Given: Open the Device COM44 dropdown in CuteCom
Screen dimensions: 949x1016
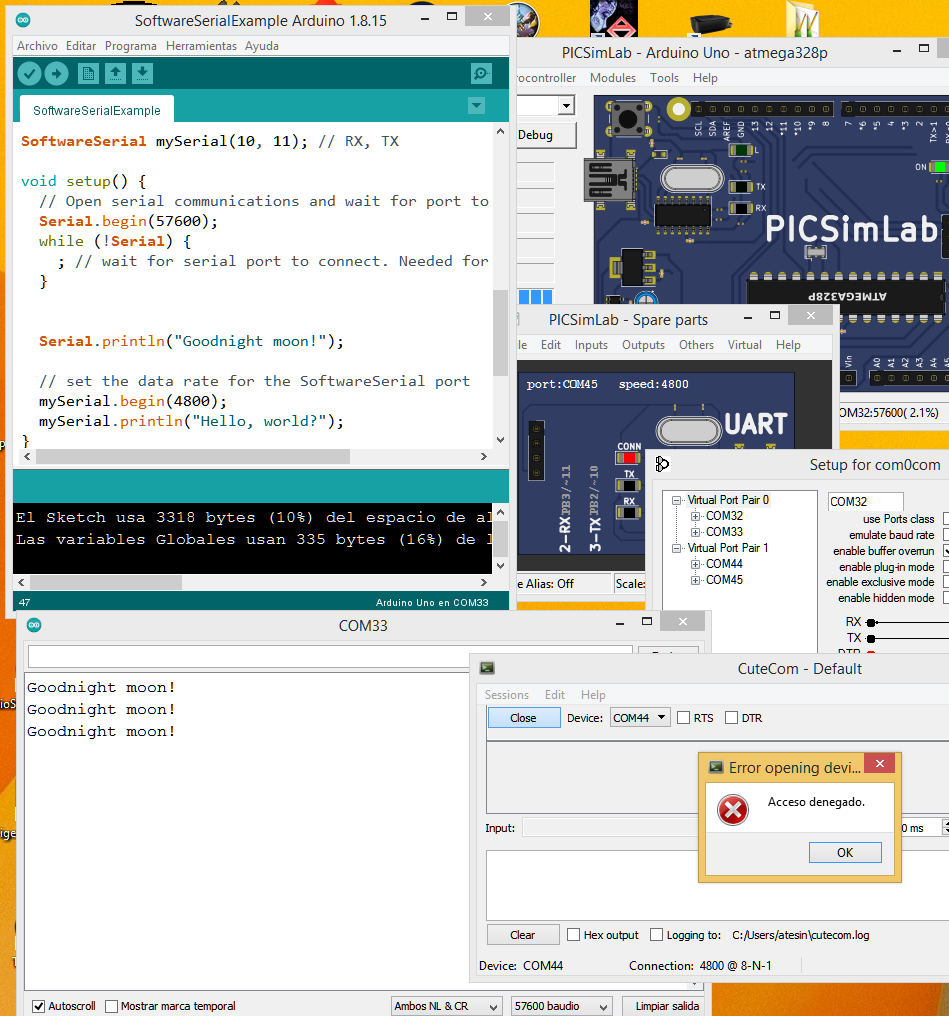Looking at the screenshot, I should pos(639,717).
